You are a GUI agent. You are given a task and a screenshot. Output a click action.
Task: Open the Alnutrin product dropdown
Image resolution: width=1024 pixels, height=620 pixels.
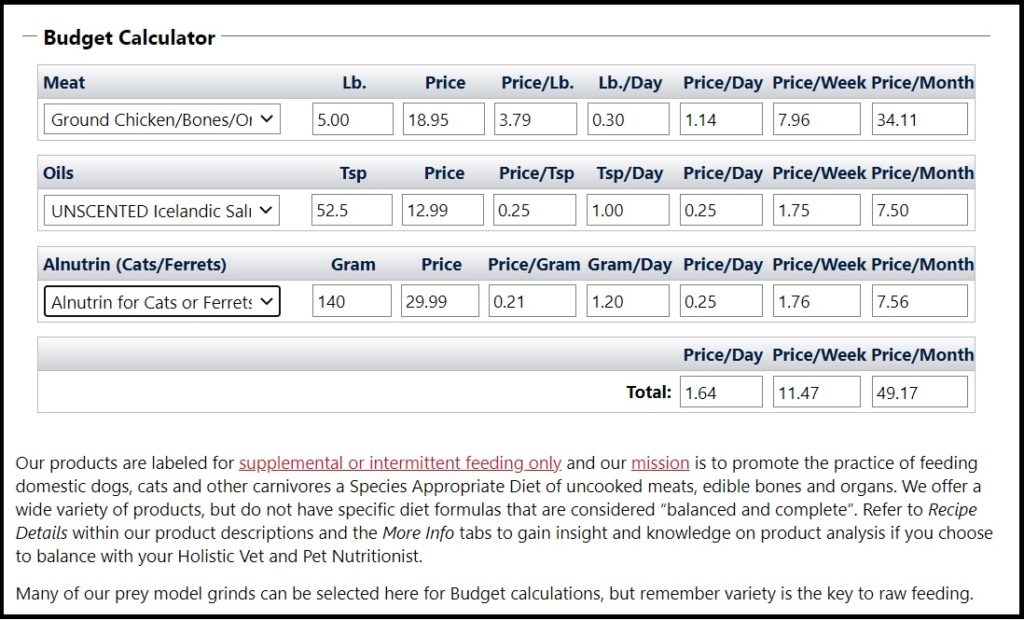click(162, 302)
